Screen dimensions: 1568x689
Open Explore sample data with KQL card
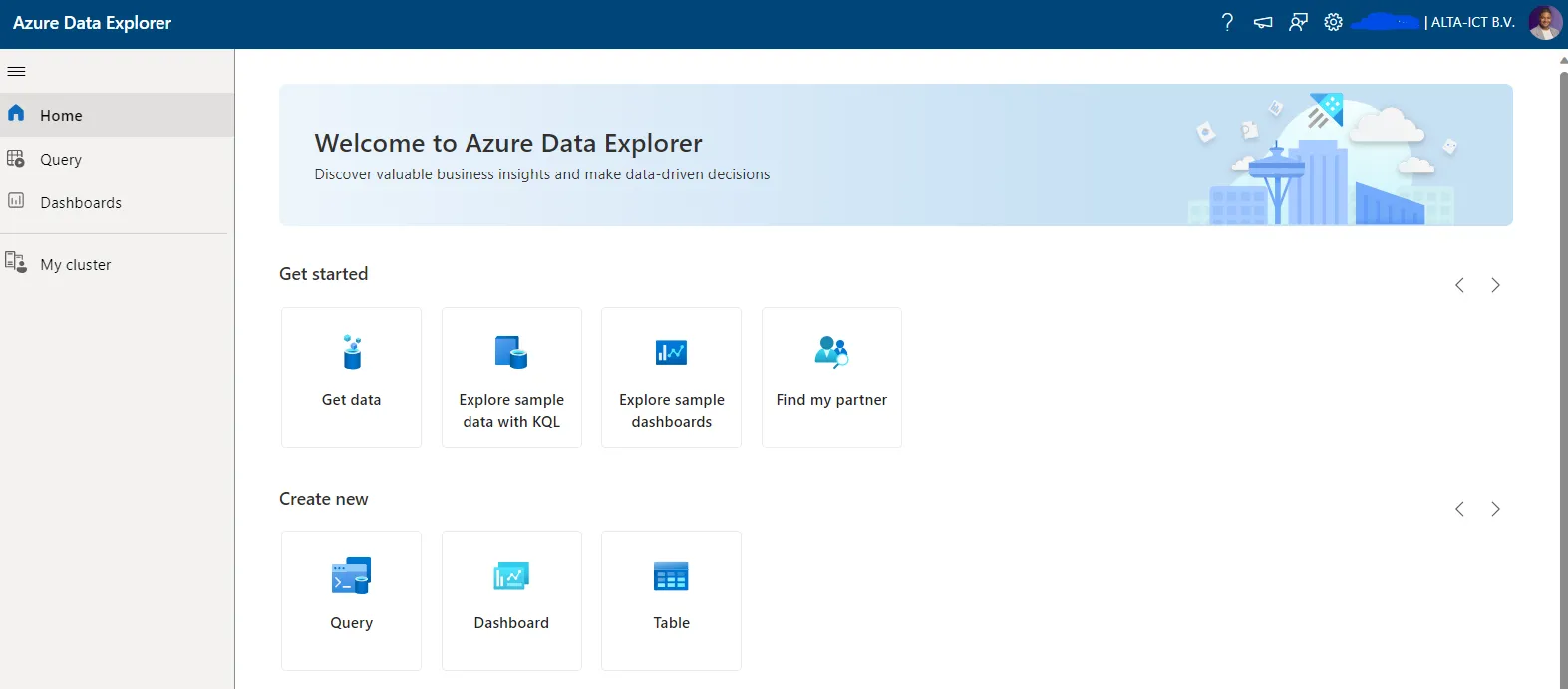pyautogui.click(x=511, y=377)
